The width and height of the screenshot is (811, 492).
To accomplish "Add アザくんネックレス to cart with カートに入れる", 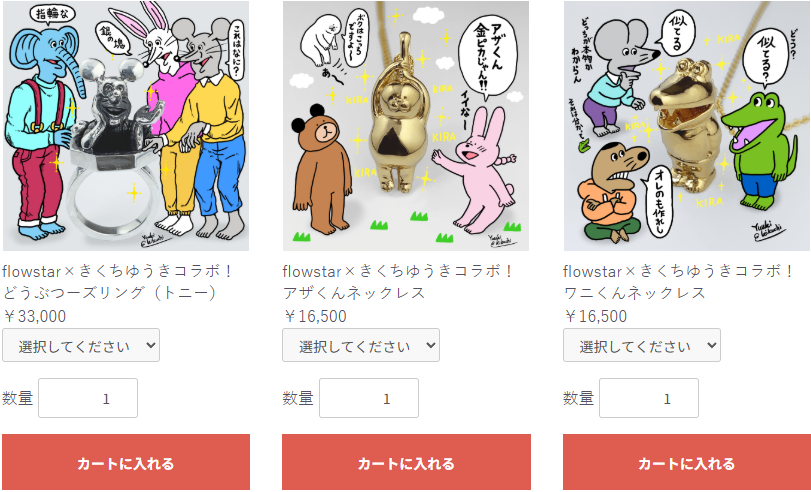I will click(x=407, y=462).
